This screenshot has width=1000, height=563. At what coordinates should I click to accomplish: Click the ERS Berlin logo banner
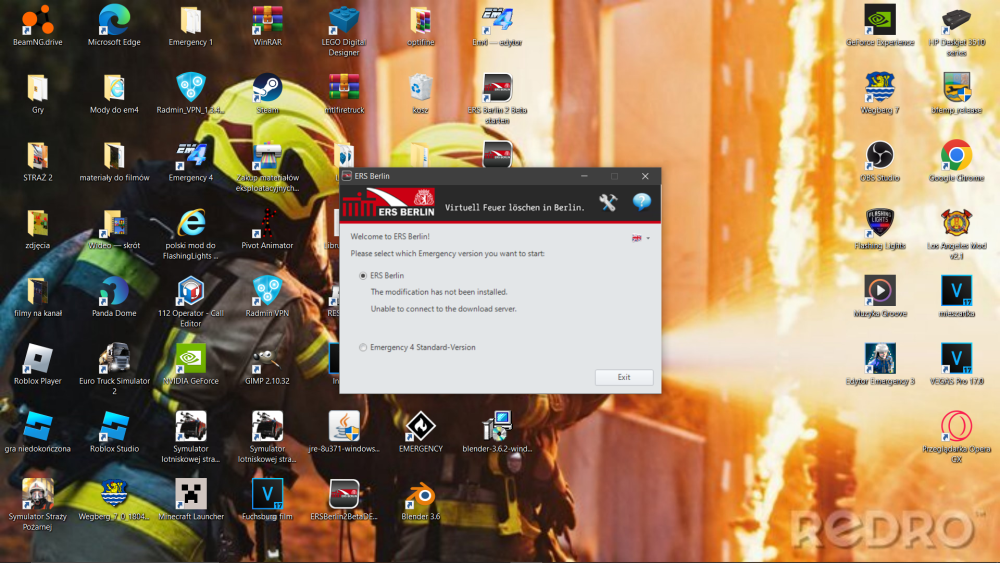click(389, 203)
